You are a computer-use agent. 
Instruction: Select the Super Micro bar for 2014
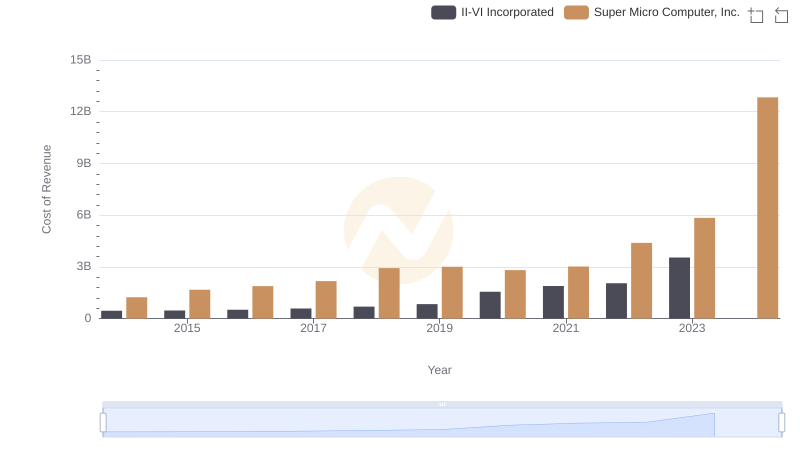[x=137, y=308]
